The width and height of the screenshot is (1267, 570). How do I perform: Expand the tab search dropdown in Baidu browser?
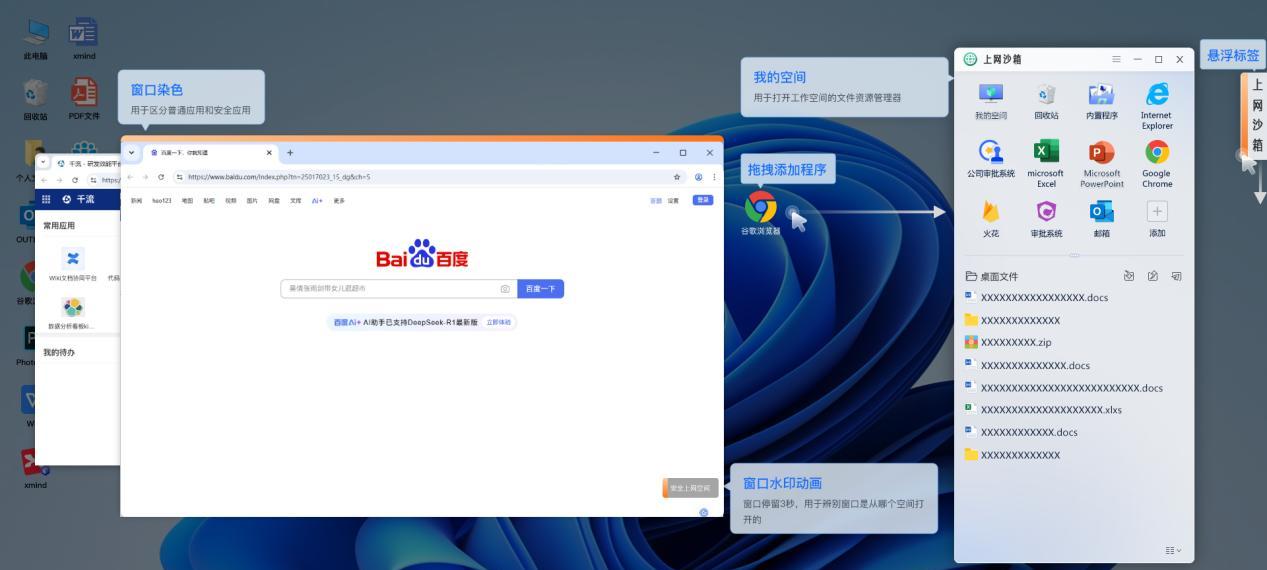pyautogui.click(x=132, y=153)
